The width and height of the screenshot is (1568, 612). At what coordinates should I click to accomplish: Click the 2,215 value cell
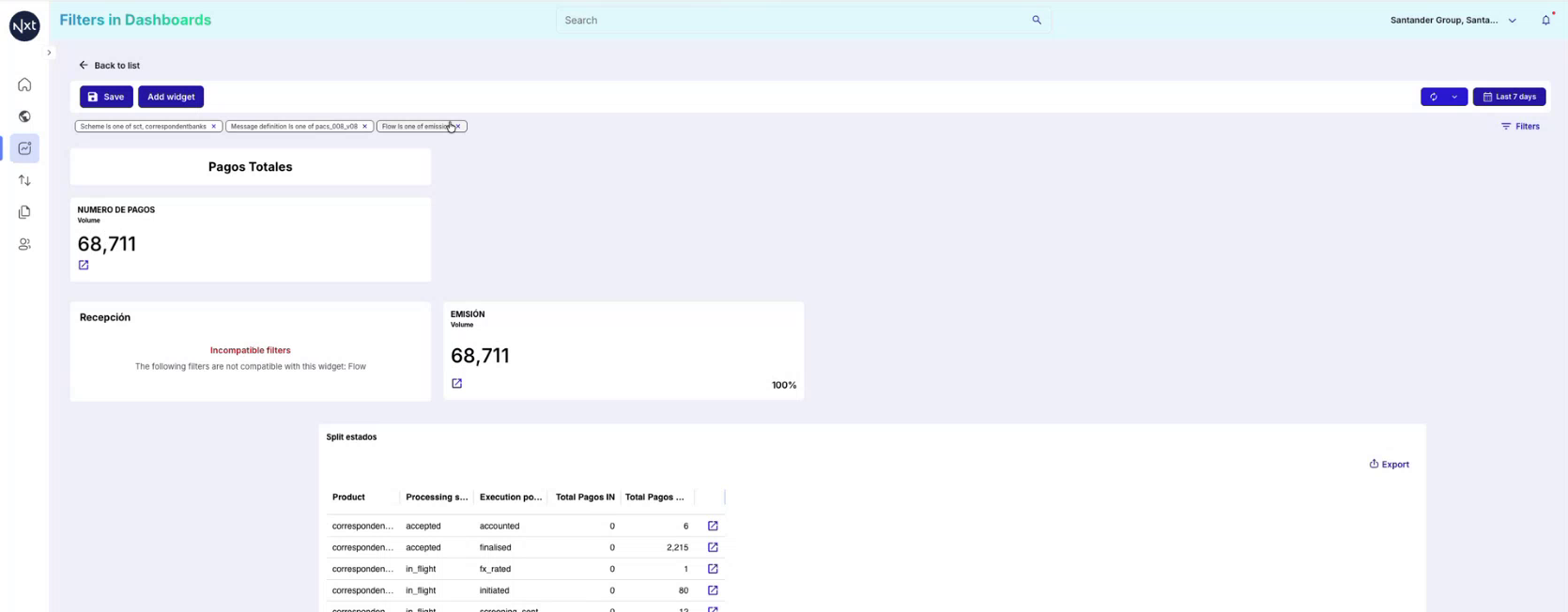coord(677,547)
